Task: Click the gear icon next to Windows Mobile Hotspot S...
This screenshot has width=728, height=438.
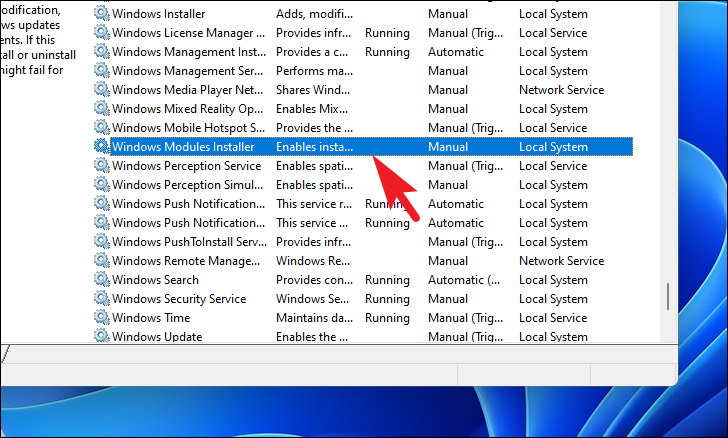Action: coord(102,127)
